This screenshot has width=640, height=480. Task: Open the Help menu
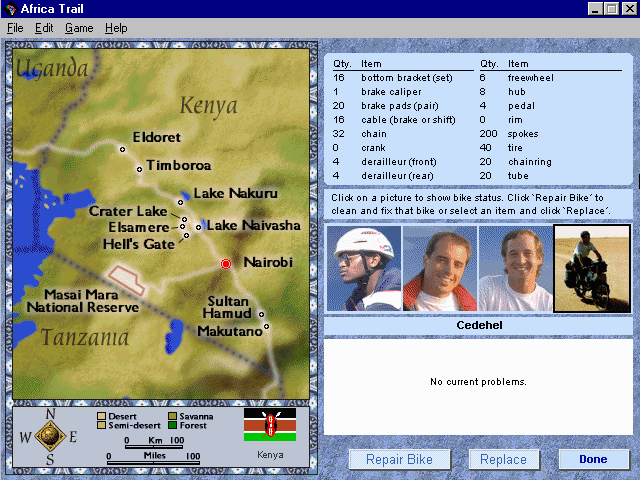[x=116, y=28]
